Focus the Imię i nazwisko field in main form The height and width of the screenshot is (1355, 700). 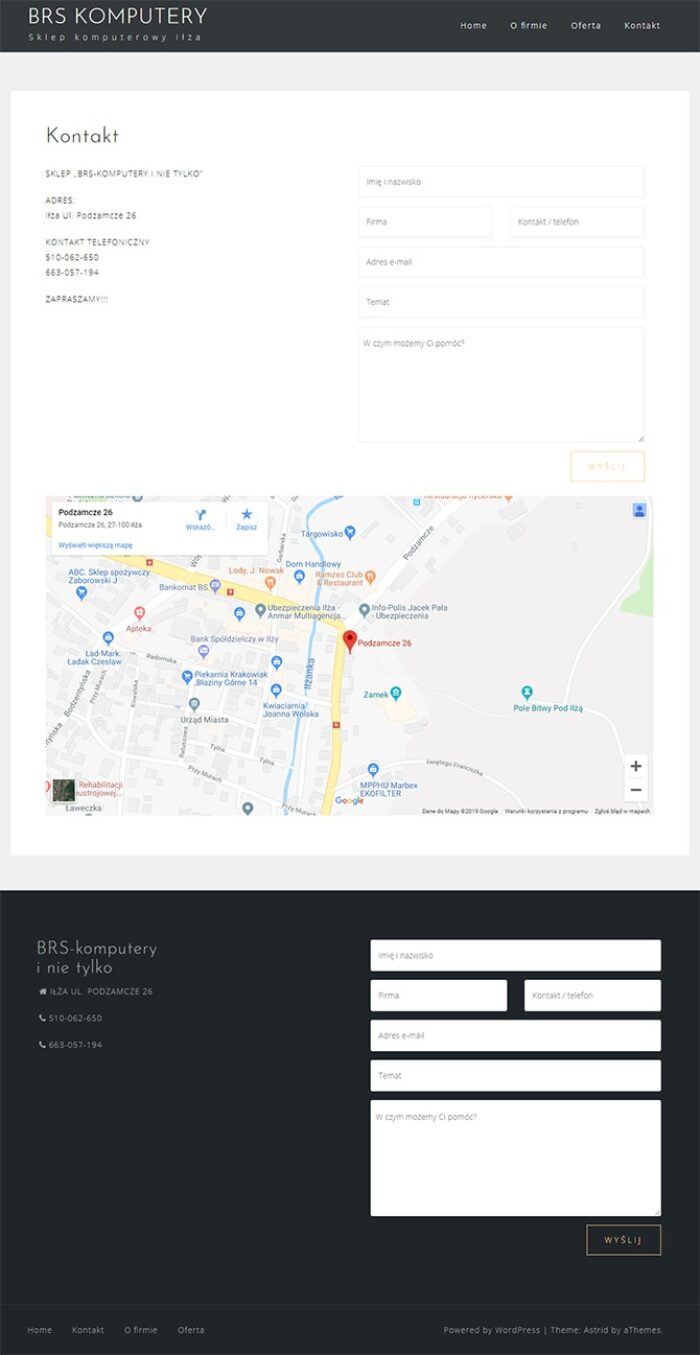point(501,182)
